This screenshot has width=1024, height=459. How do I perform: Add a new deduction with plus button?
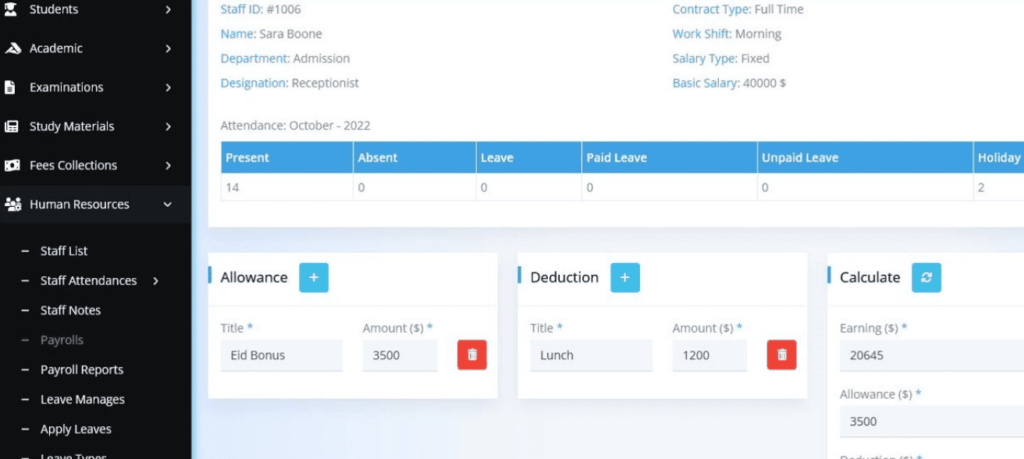[x=625, y=277]
